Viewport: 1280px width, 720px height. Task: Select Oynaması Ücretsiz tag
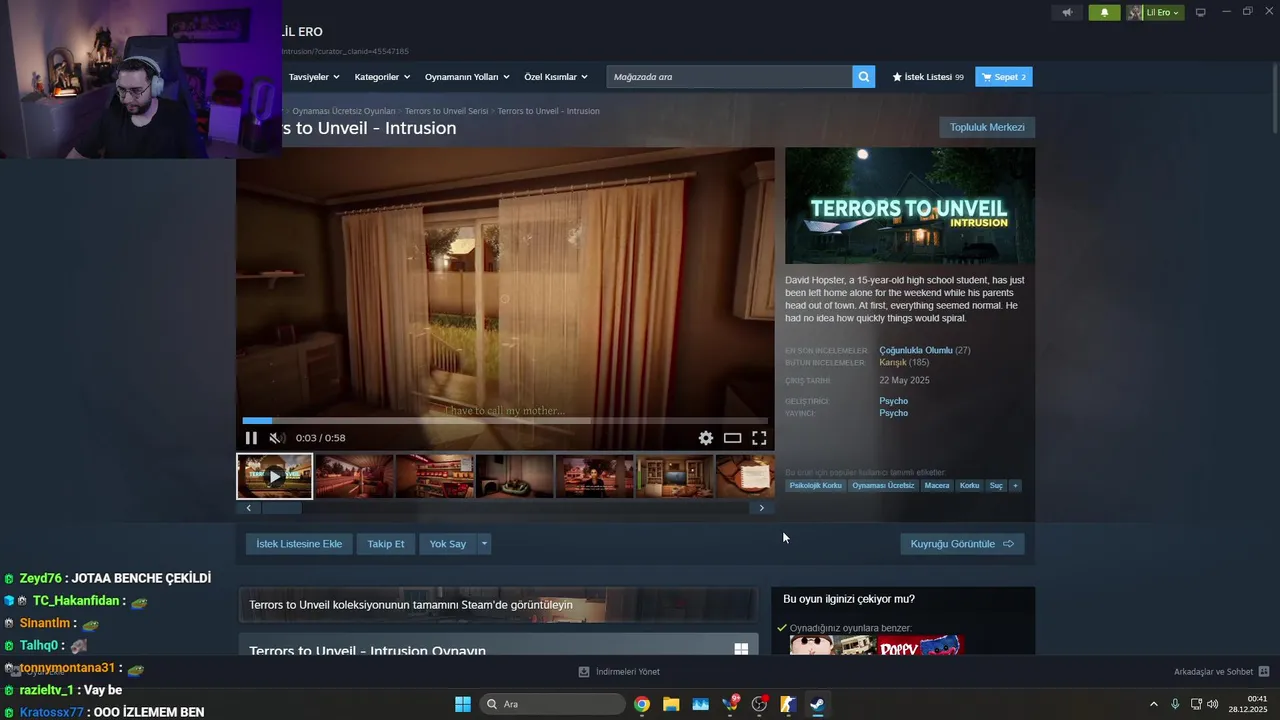tap(883, 486)
